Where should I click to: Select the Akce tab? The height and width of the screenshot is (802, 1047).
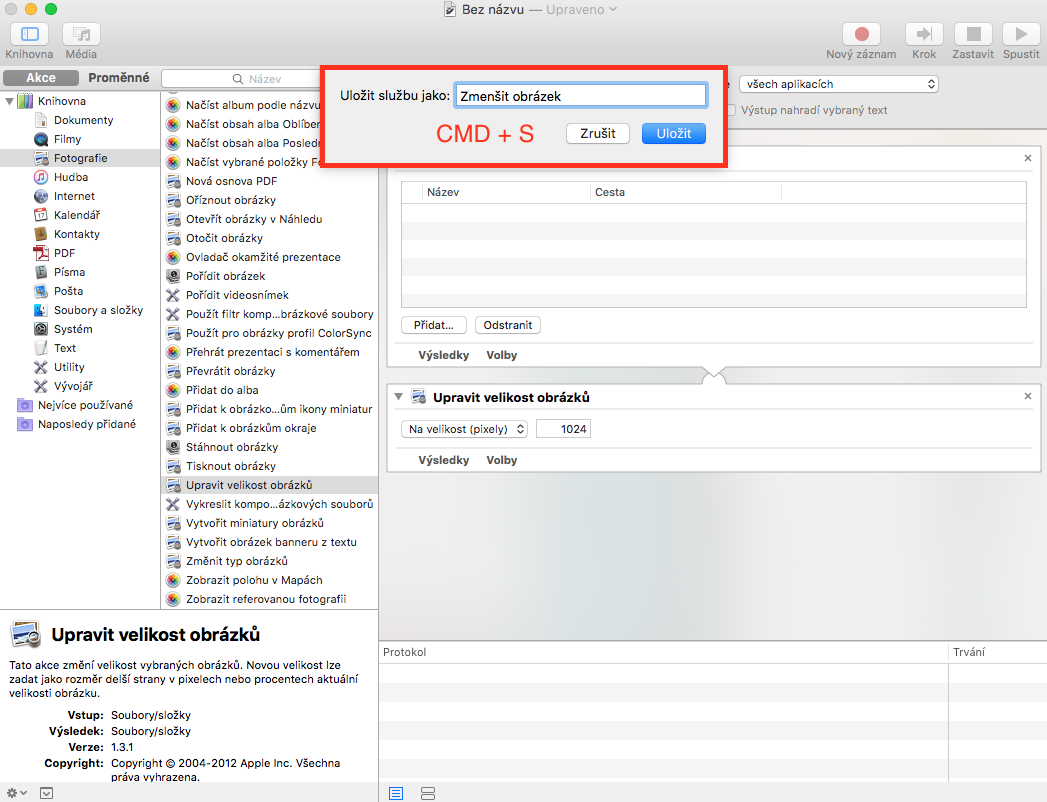pyautogui.click(x=41, y=78)
